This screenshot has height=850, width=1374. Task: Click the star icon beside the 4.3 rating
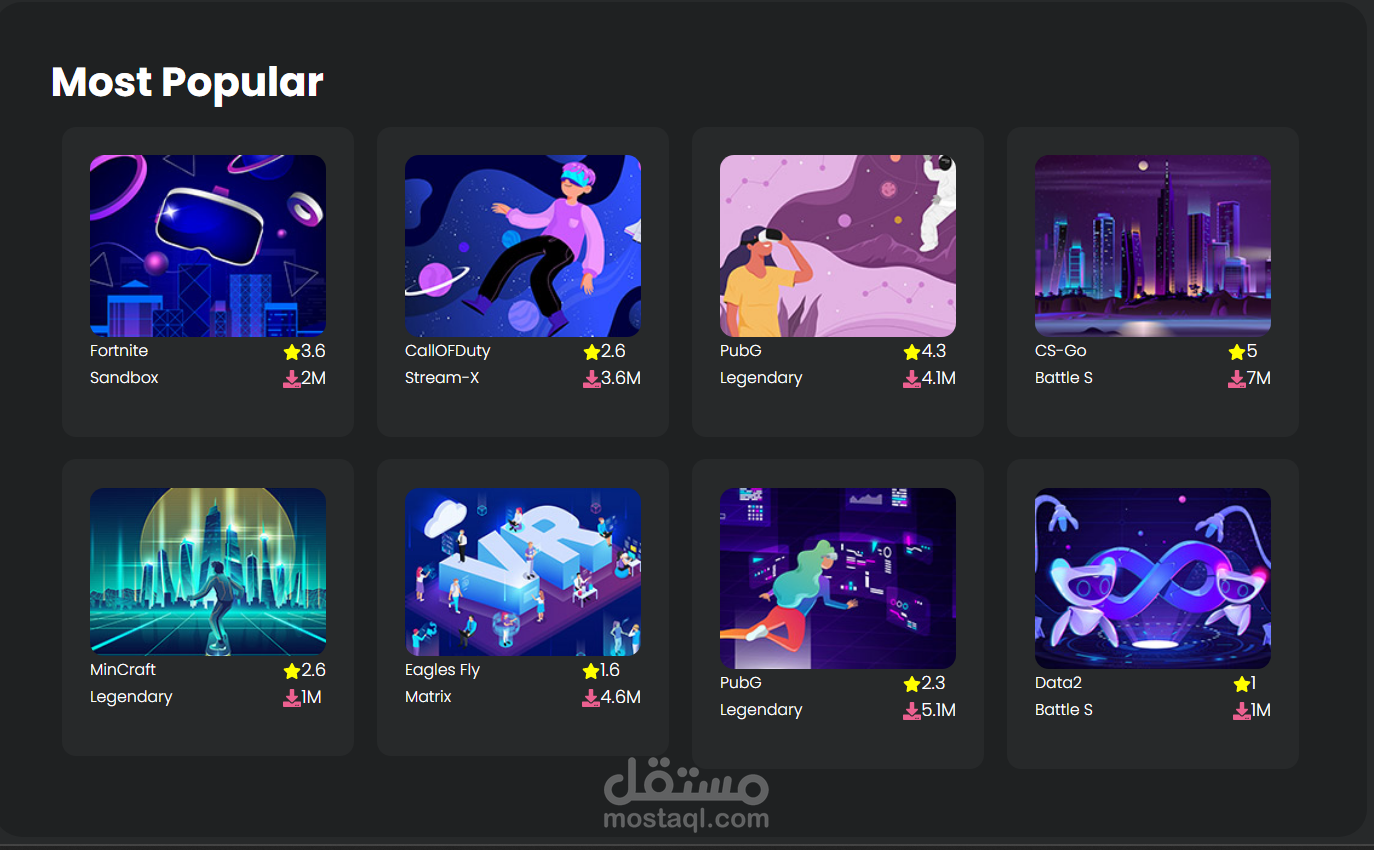click(912, 352)
